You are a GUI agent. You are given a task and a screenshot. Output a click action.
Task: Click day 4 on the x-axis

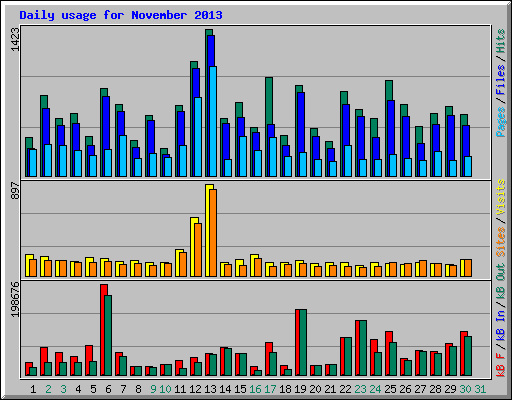click(78, 389)
